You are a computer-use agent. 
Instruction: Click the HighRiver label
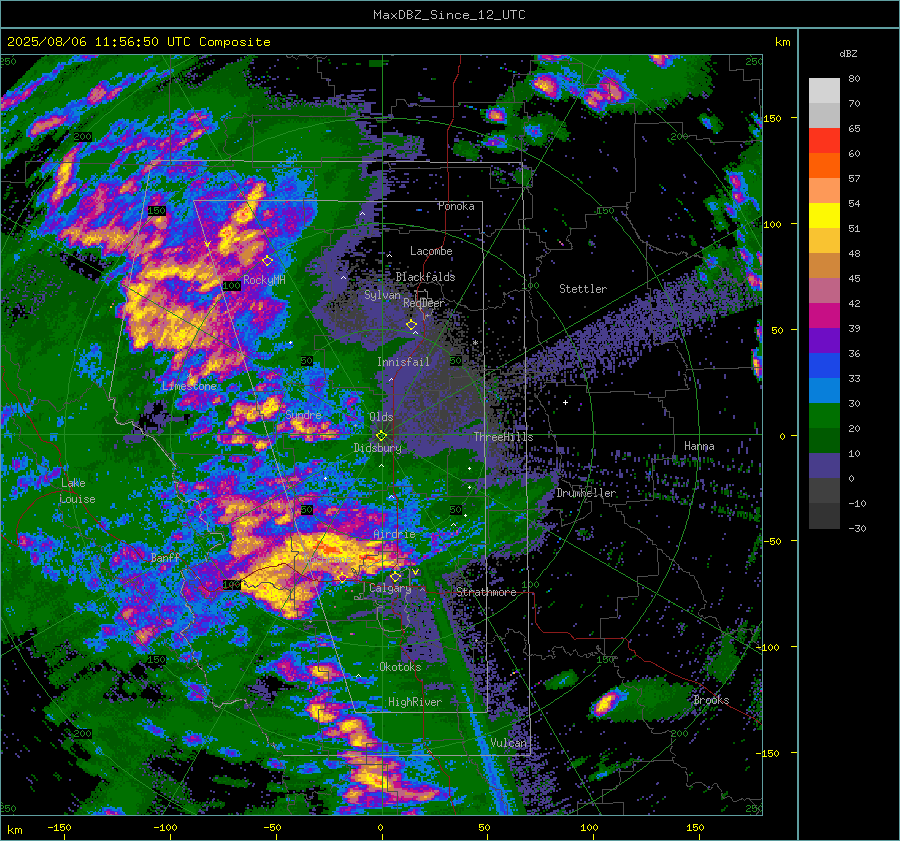point(415,702)
